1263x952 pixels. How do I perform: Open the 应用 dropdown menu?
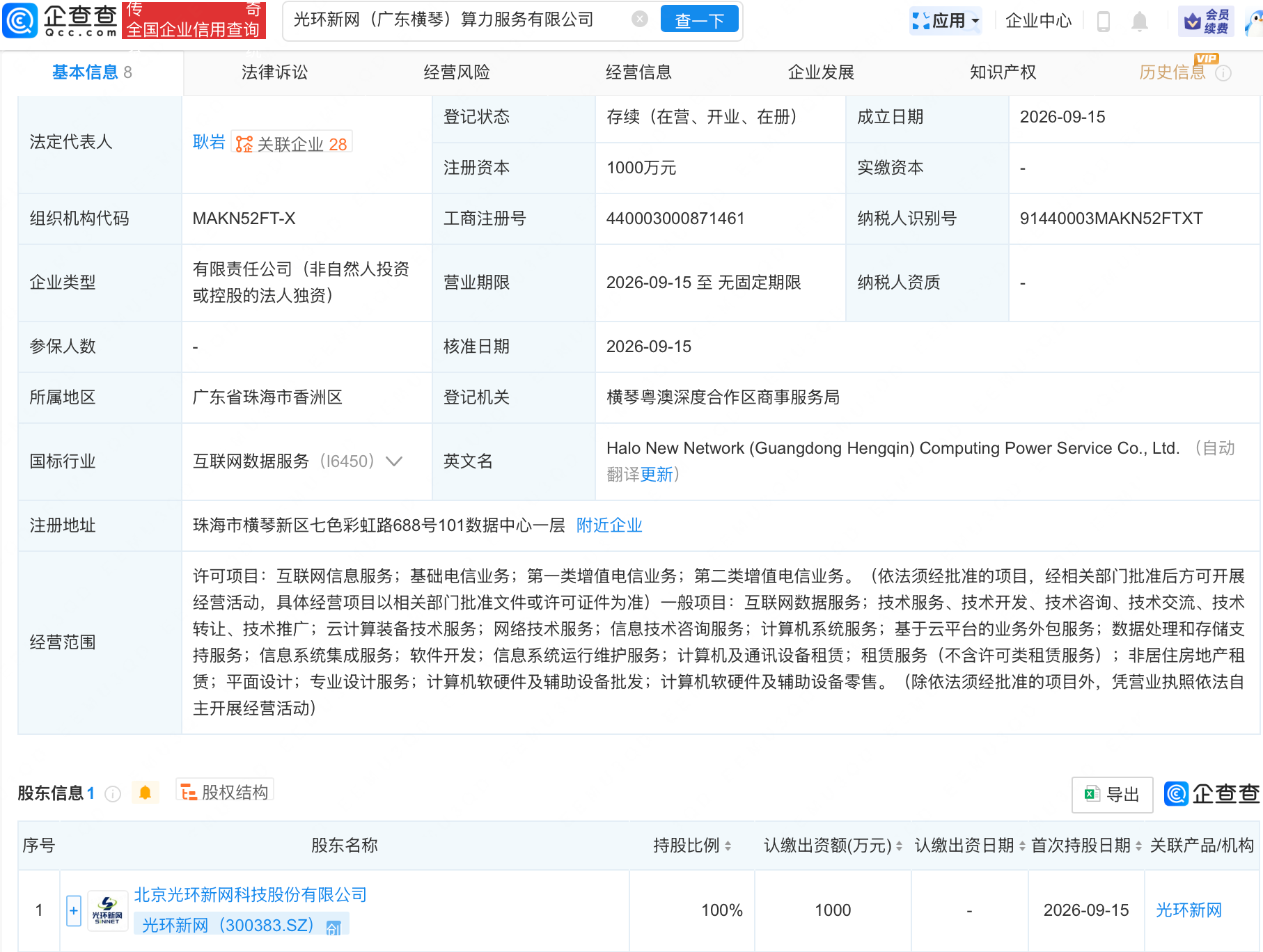[946, 21]
